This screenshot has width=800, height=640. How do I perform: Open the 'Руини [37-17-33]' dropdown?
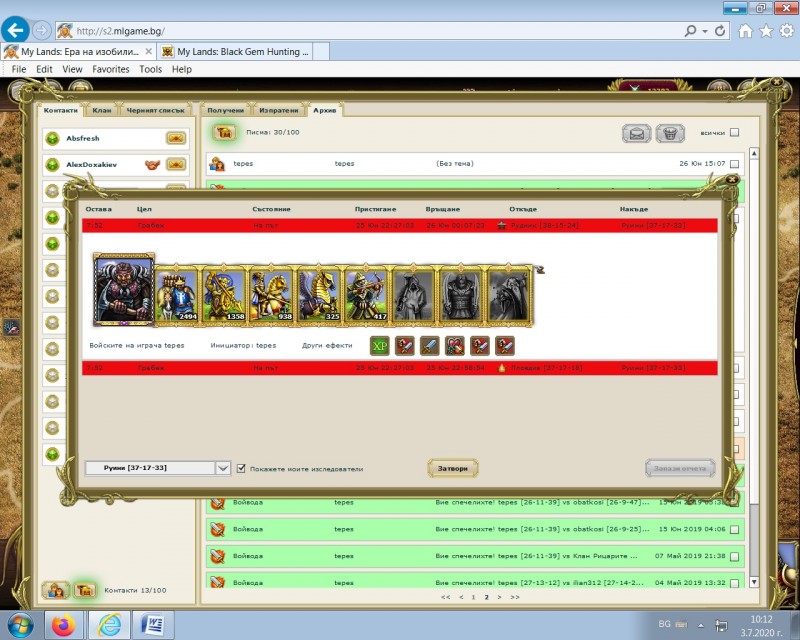point(223,468)
